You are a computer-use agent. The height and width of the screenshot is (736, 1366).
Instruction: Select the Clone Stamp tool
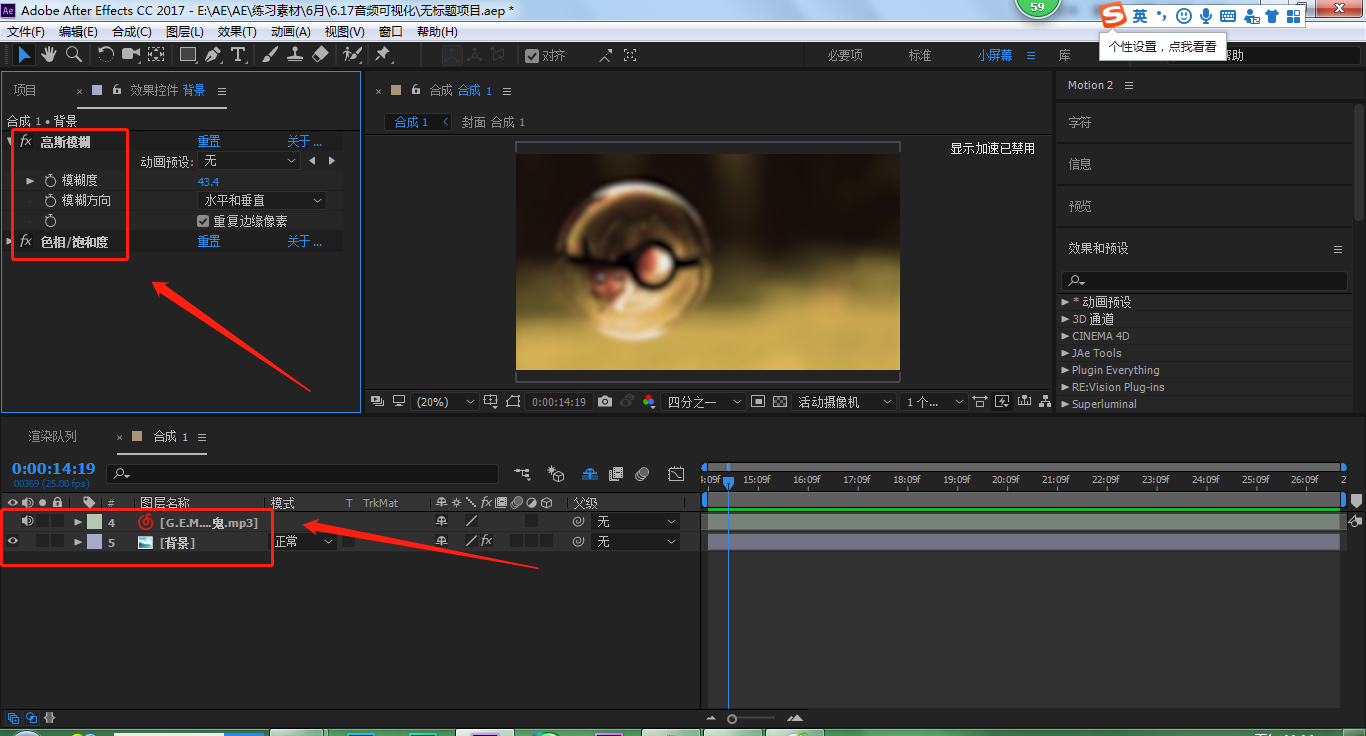click(295, 55)
